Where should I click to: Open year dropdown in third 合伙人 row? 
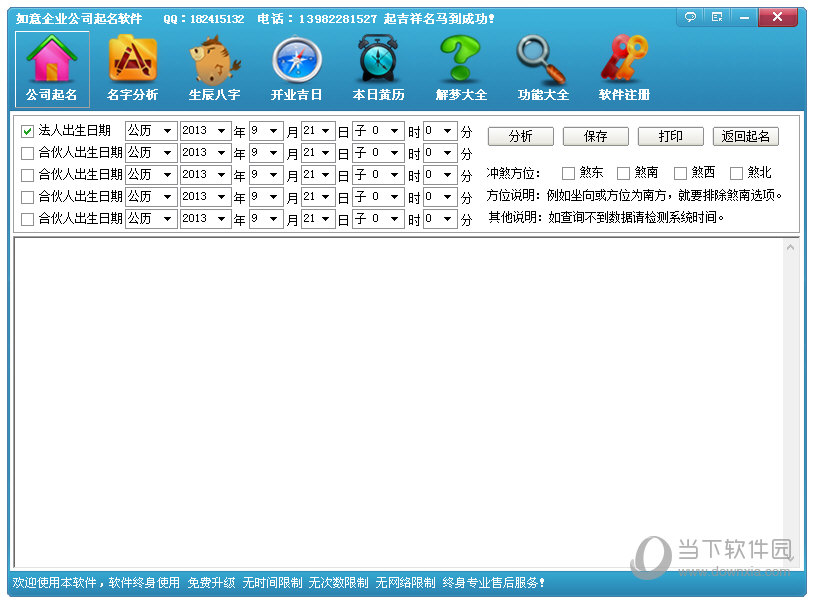point(205,197)
